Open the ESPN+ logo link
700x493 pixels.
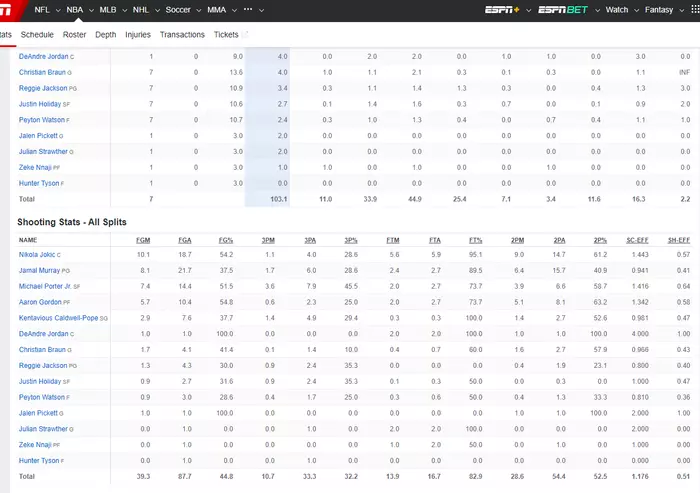pos(502,10)
